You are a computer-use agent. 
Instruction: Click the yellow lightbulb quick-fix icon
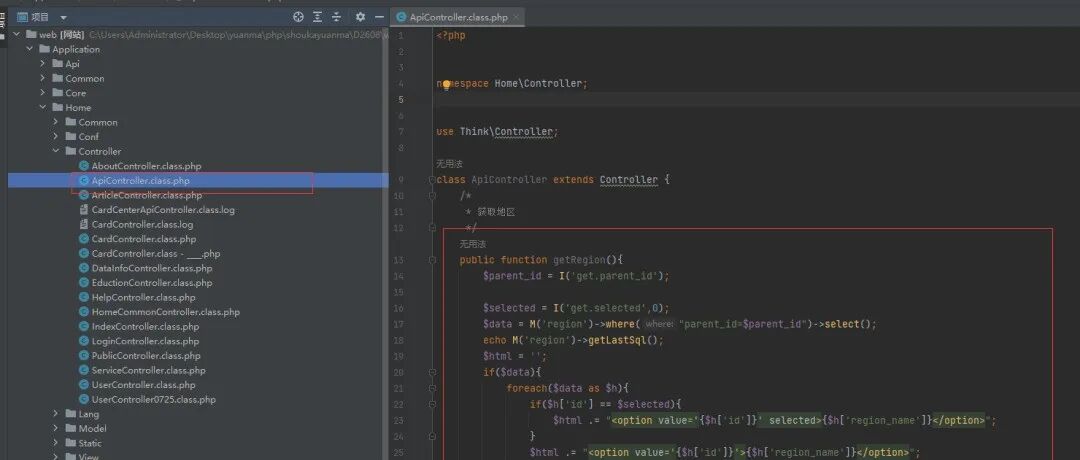pyautogui.click(x=446, y=85)
